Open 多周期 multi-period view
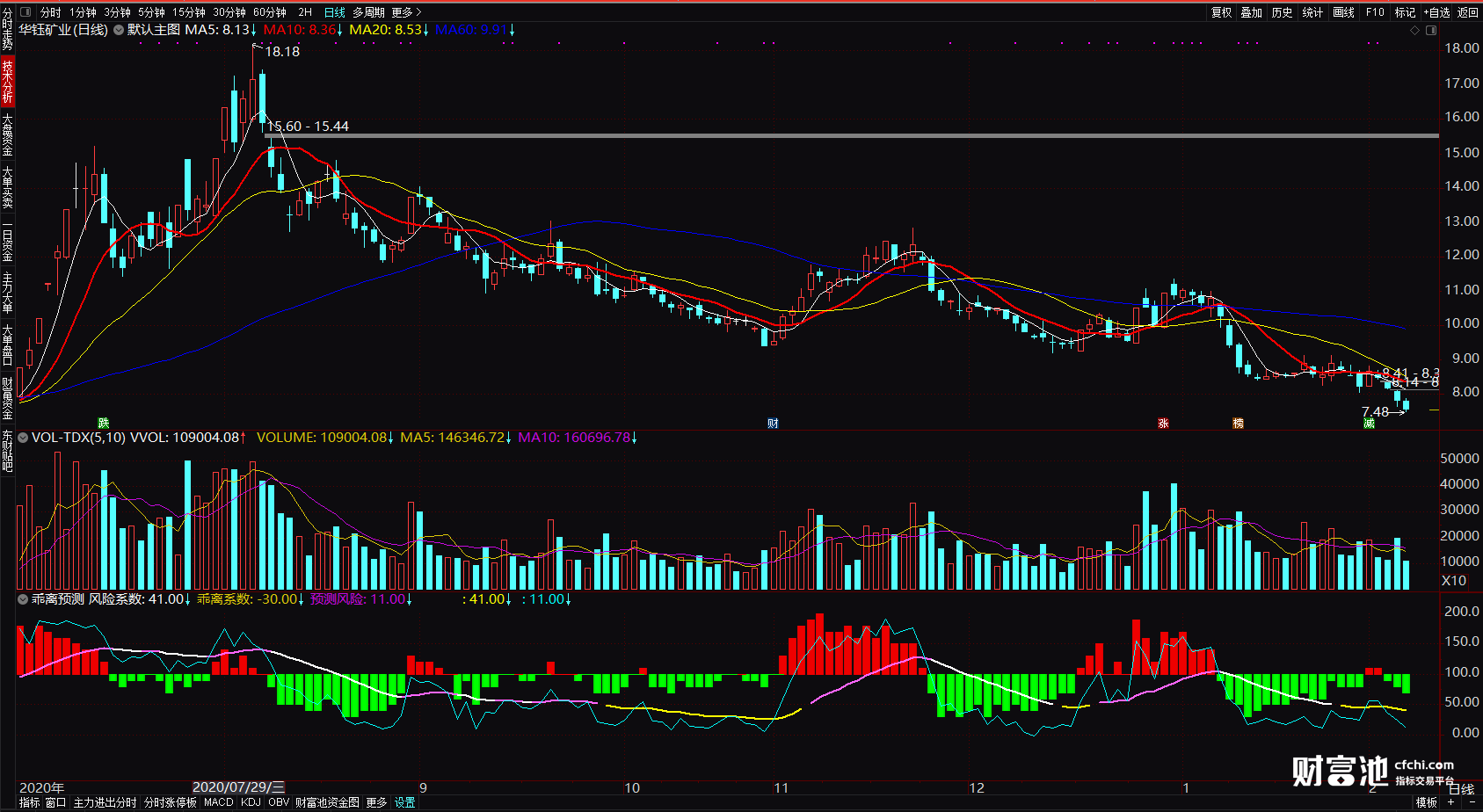 click(x=368, y=12)
